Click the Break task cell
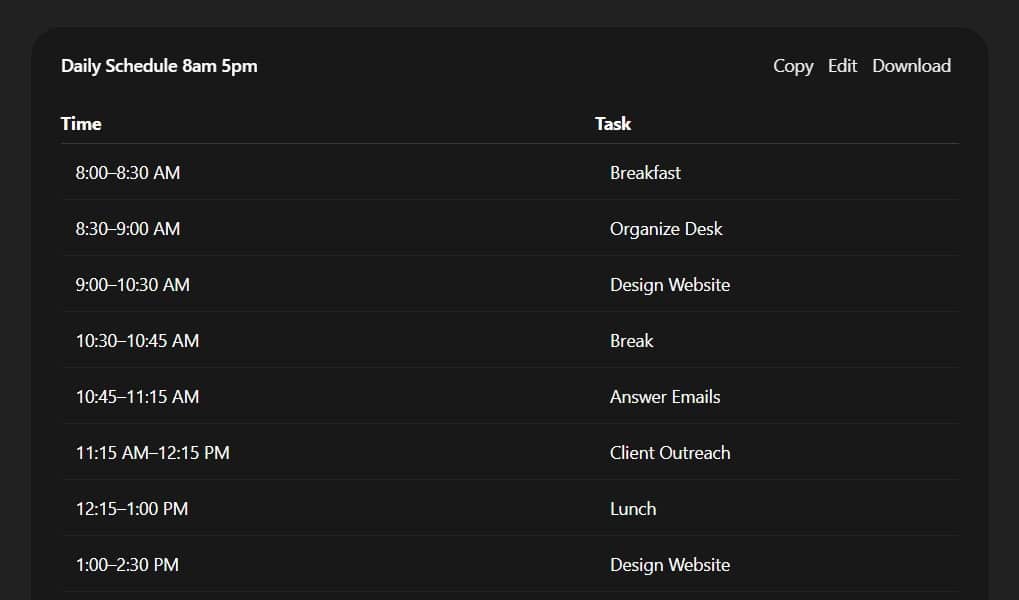The height and width of the screenshot is (600, 1019). click(x=631, y=341)
